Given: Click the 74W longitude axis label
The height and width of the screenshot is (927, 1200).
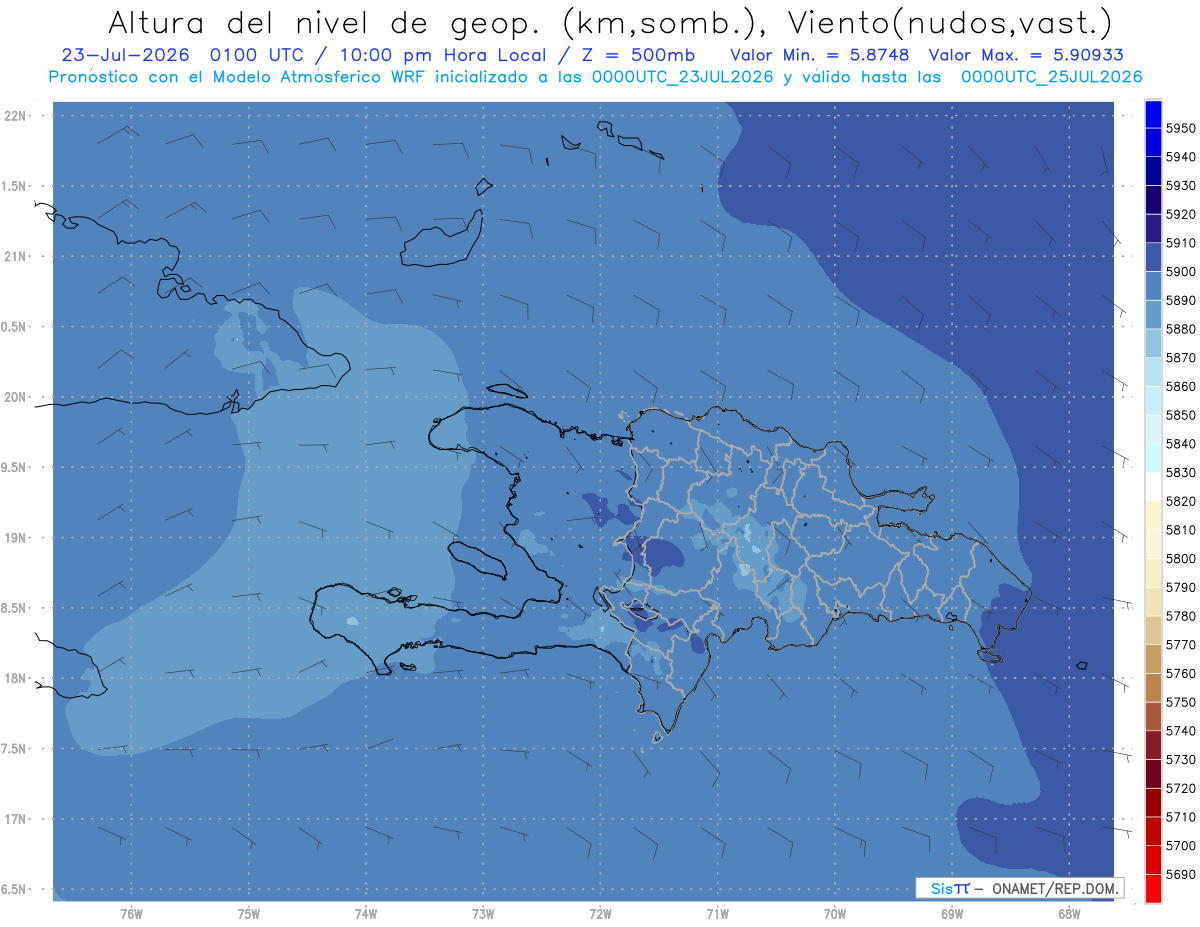Looking at the screenshot, I should click(366, 913).
